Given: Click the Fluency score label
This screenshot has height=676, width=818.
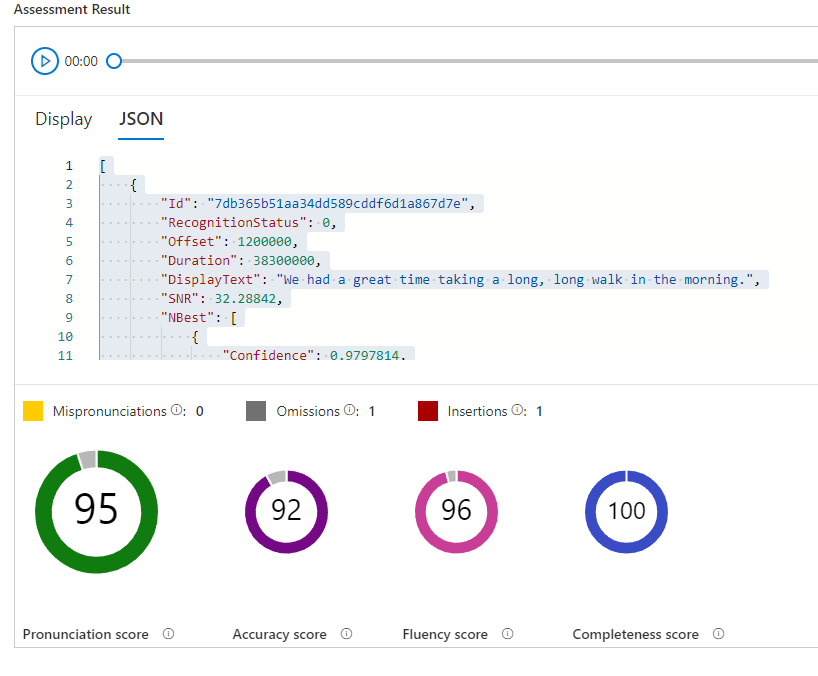Looking at the screenshot, I should point(445,634).
